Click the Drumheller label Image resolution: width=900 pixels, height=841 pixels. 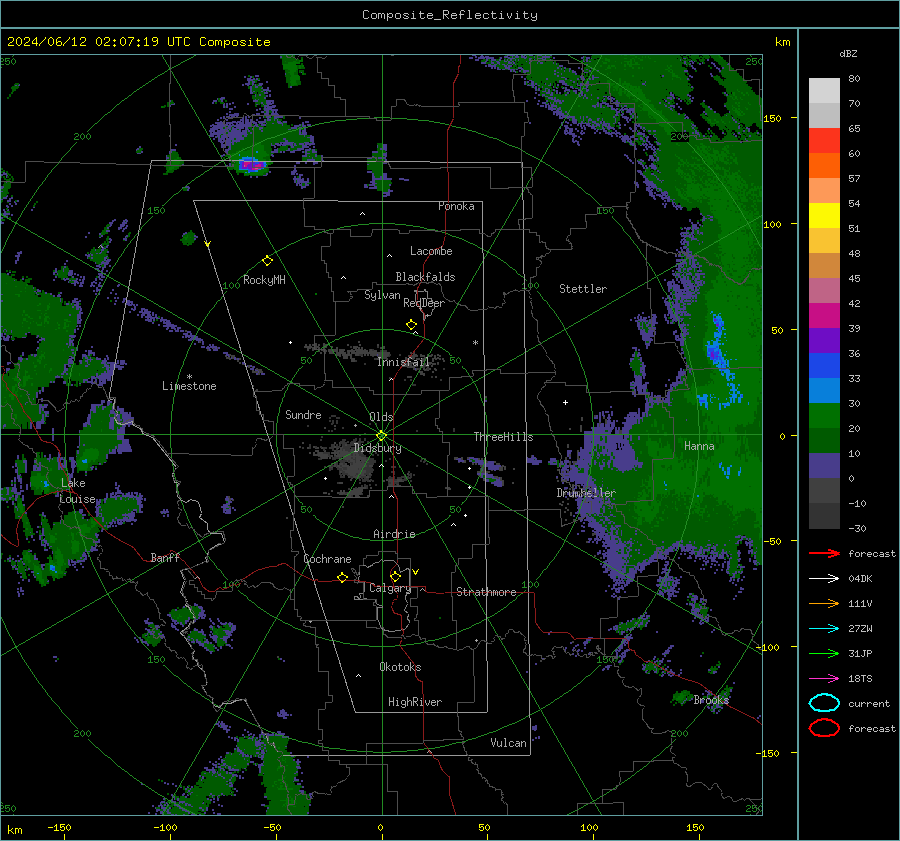tap(586, 493)
